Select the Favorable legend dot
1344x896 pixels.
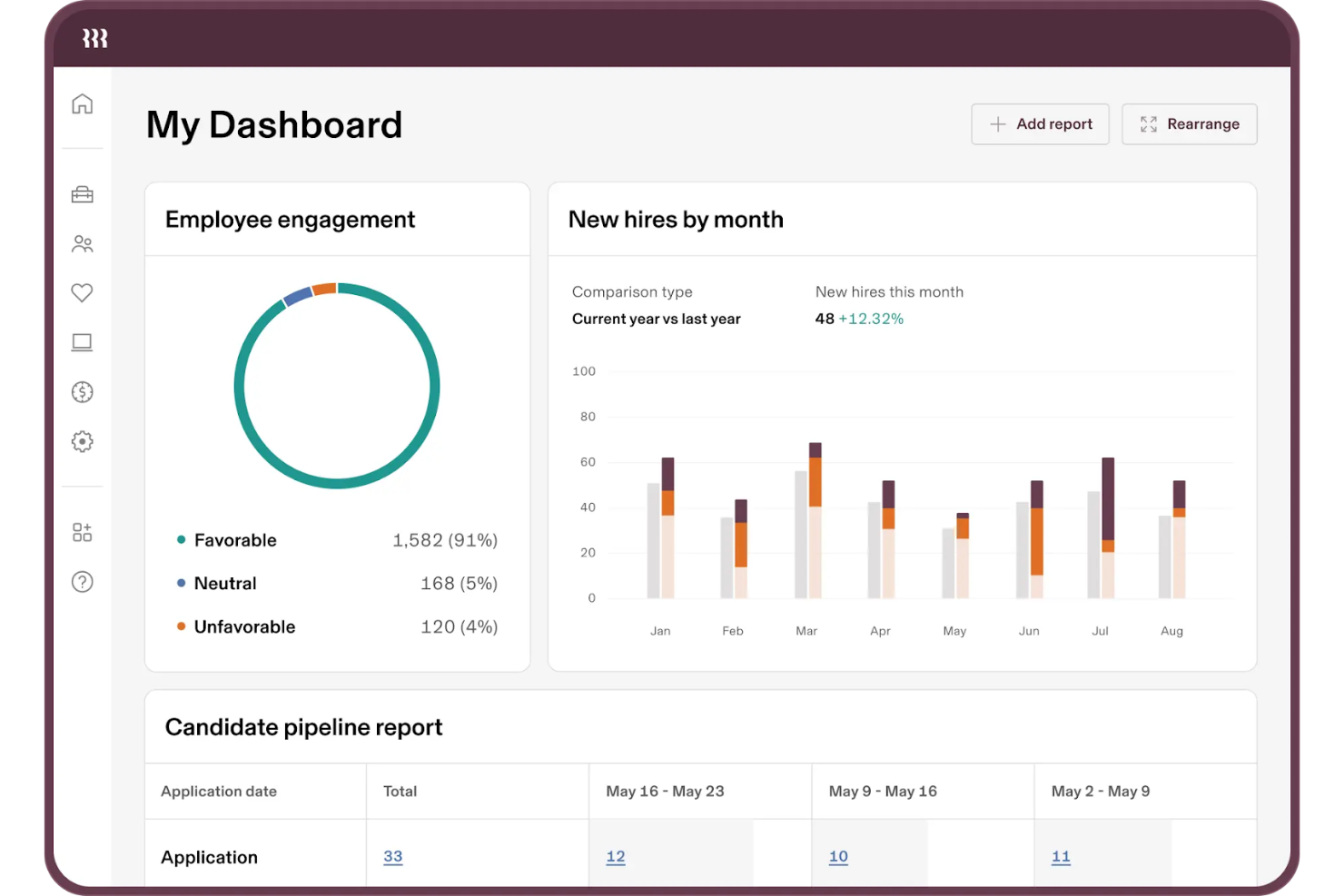[x=181, y=539]
